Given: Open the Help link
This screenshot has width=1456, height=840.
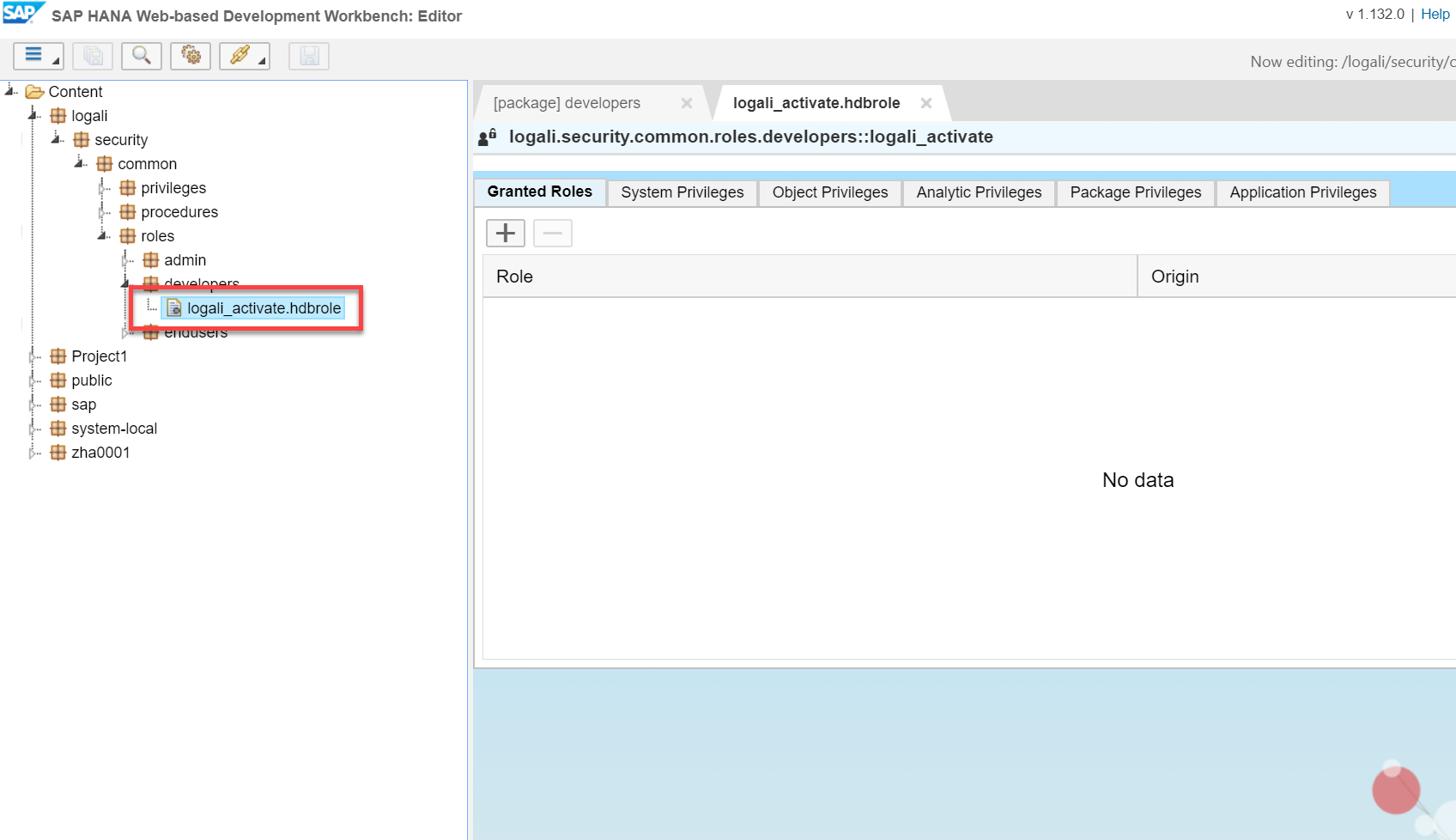Looking at the screenshot, I should 1435,14.
